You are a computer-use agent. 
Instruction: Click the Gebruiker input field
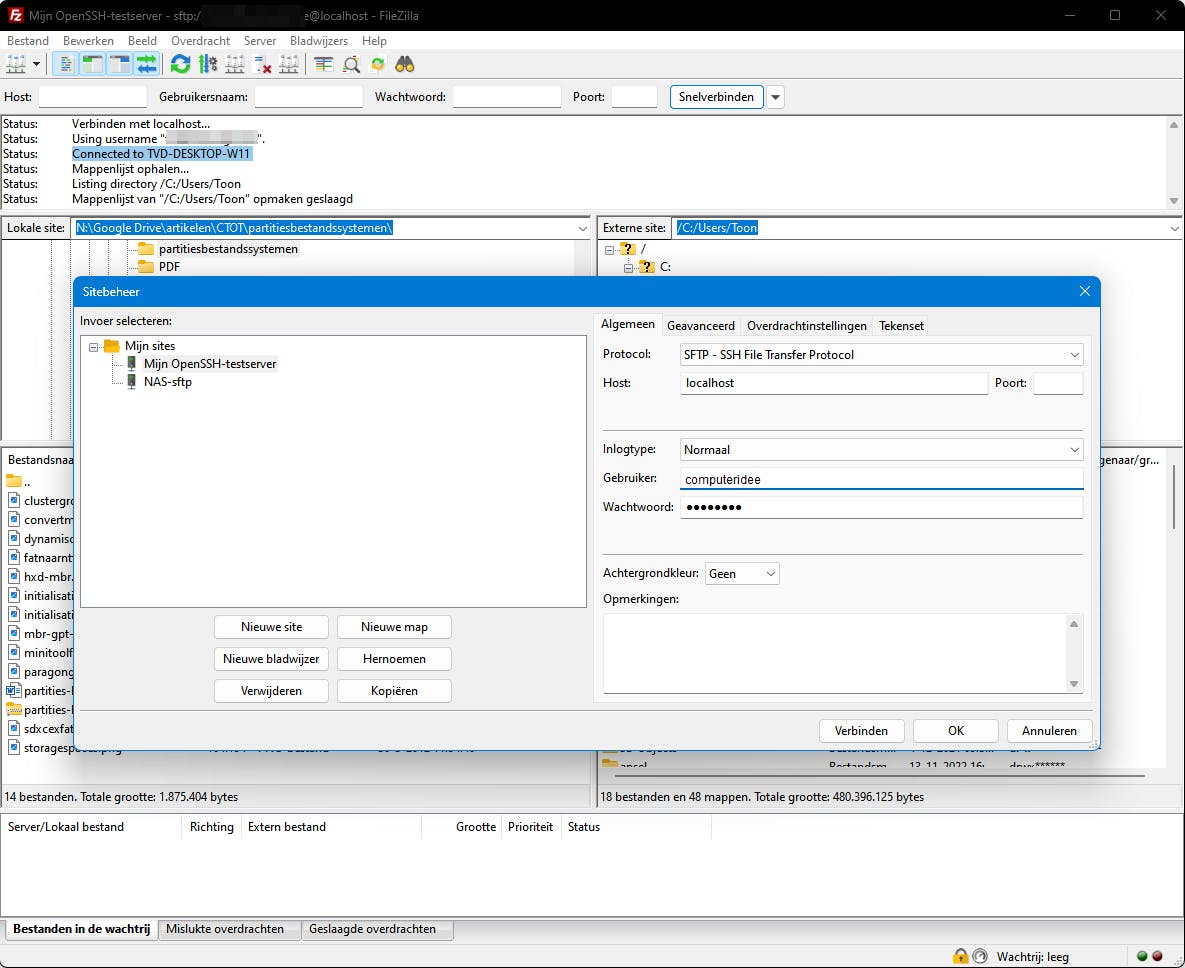(880, 479)
